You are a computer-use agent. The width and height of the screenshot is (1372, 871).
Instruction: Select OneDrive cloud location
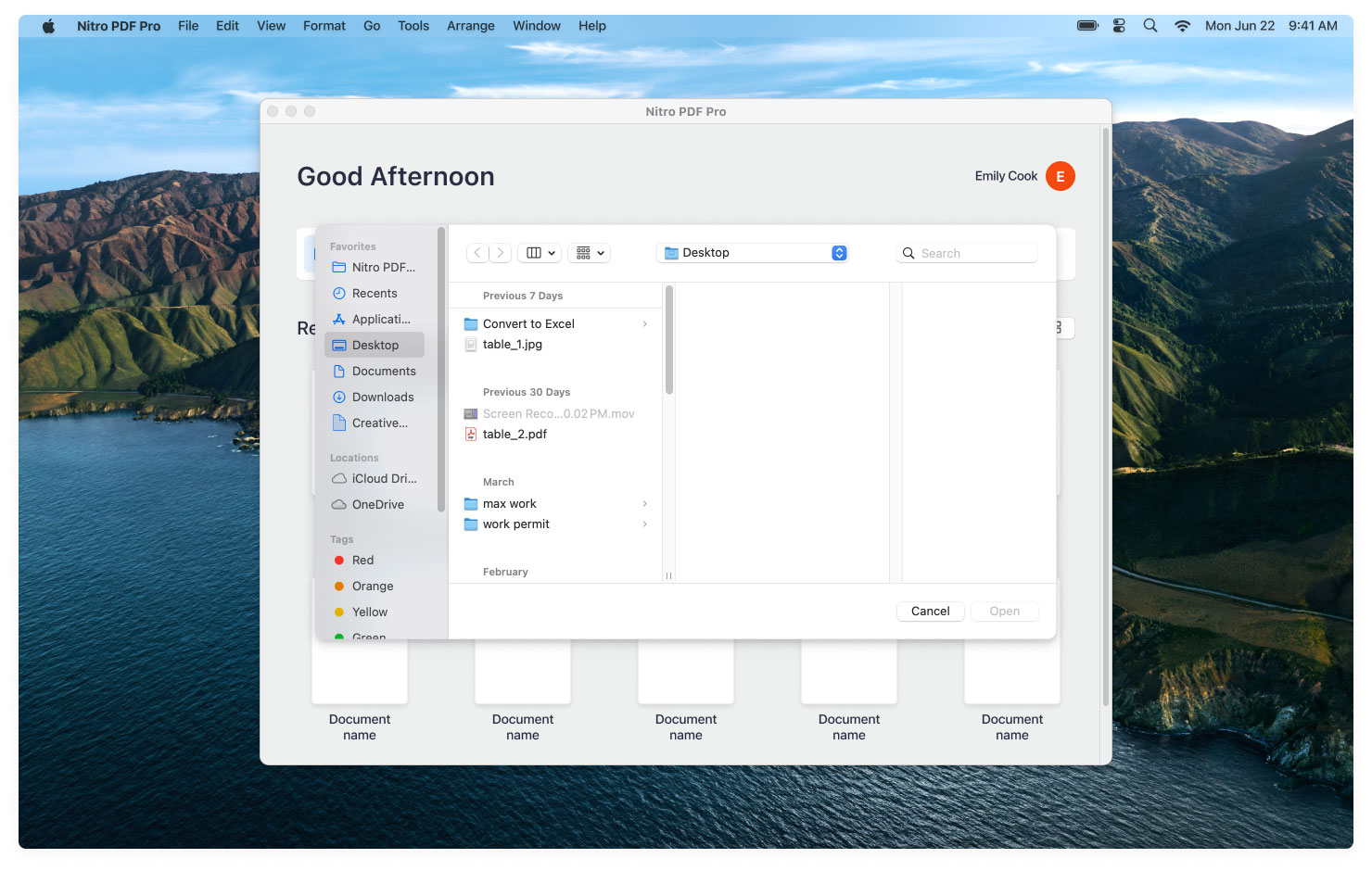point(377,505)
